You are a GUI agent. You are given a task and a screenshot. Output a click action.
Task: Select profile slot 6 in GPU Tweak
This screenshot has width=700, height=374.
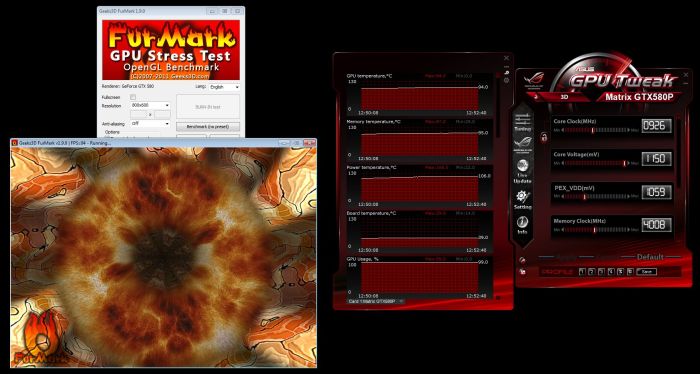(x=630, y=271)
